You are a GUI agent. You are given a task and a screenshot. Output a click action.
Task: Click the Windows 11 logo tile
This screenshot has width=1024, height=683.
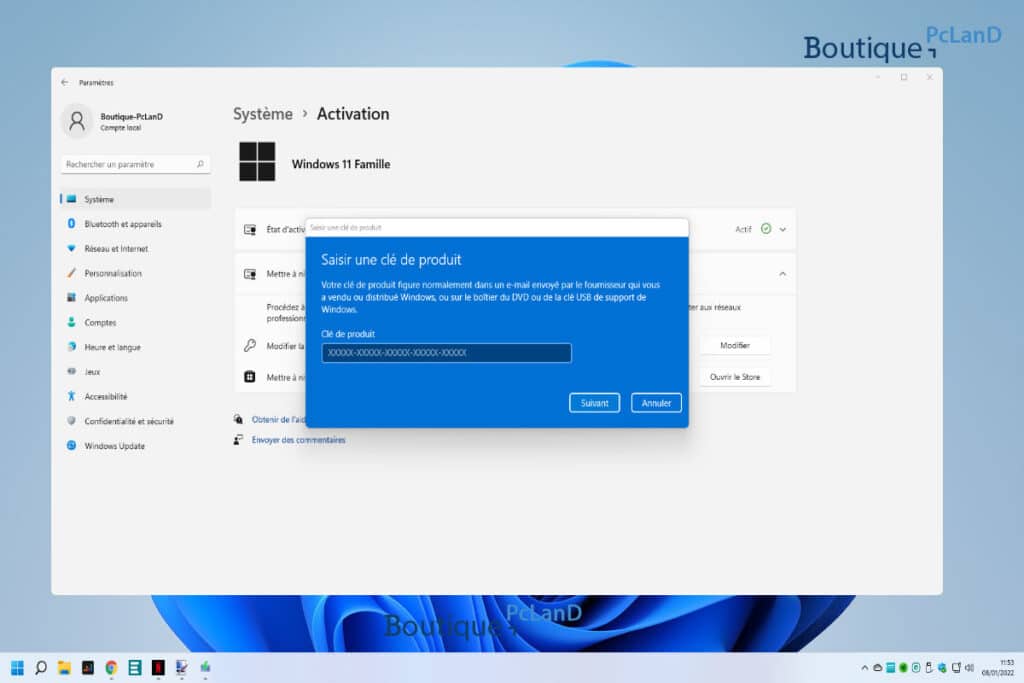[257, 161]
